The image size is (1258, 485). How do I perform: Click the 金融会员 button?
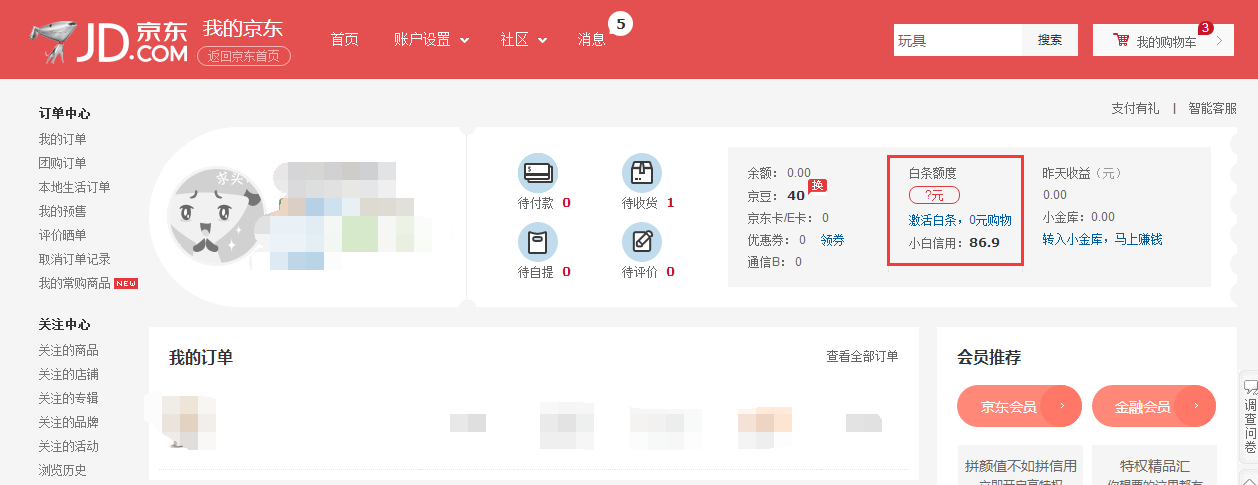pyautogui.click(x=1154, y=407)
